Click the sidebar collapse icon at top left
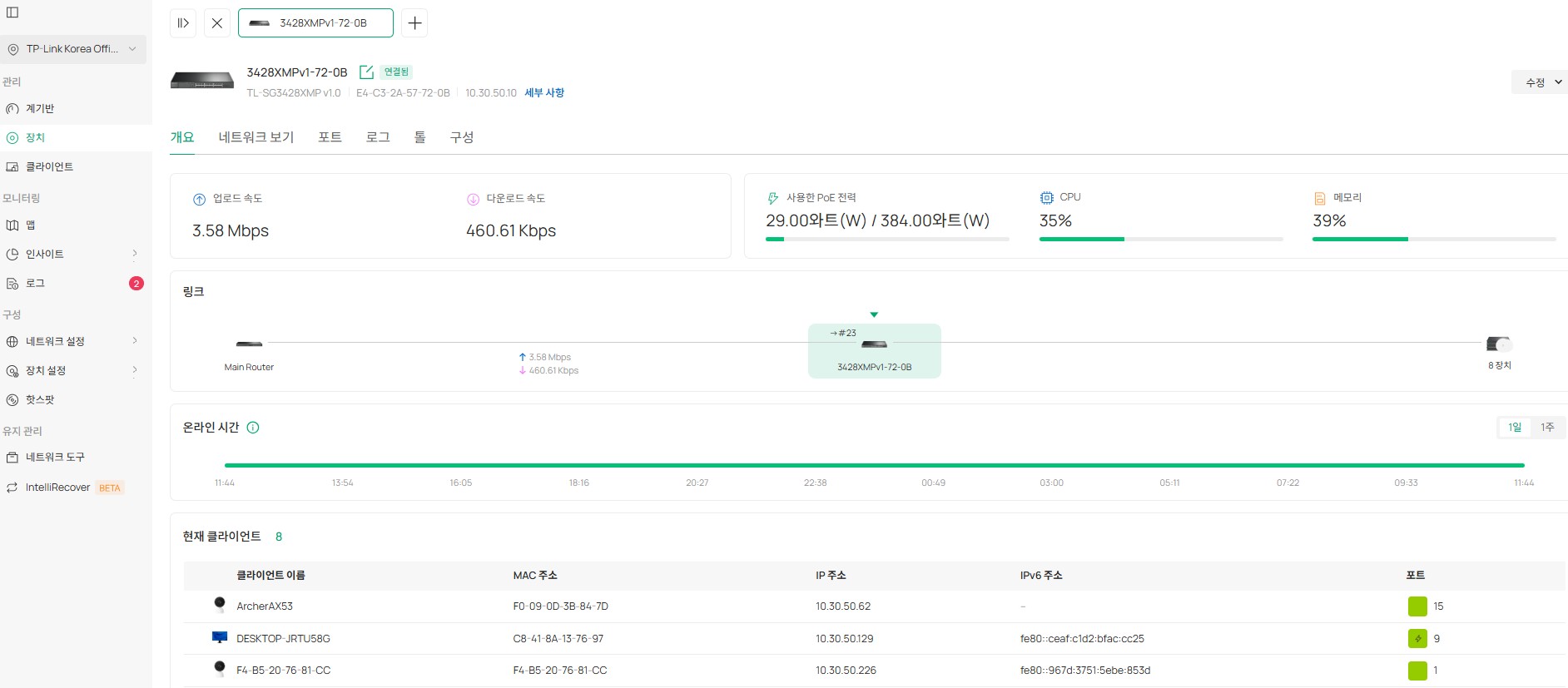The image size is (1568, 688). (x=12, y=12)
